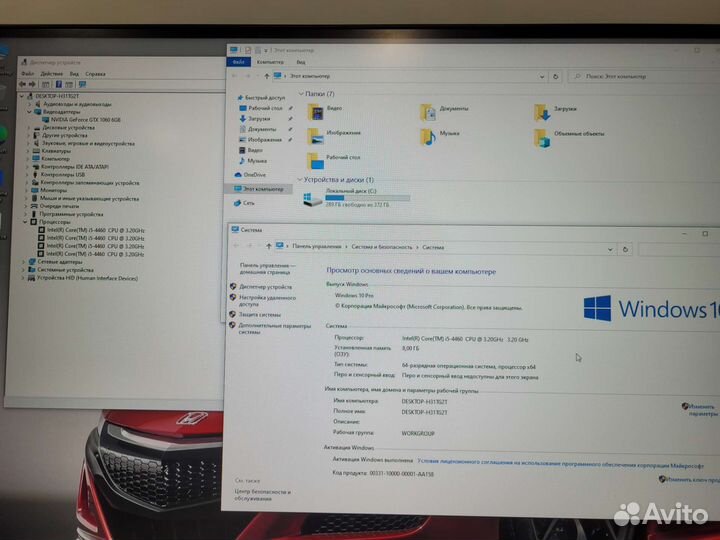Click Refresh button beside Explorer address bar

pyautogui.click(x=556, y=77)
